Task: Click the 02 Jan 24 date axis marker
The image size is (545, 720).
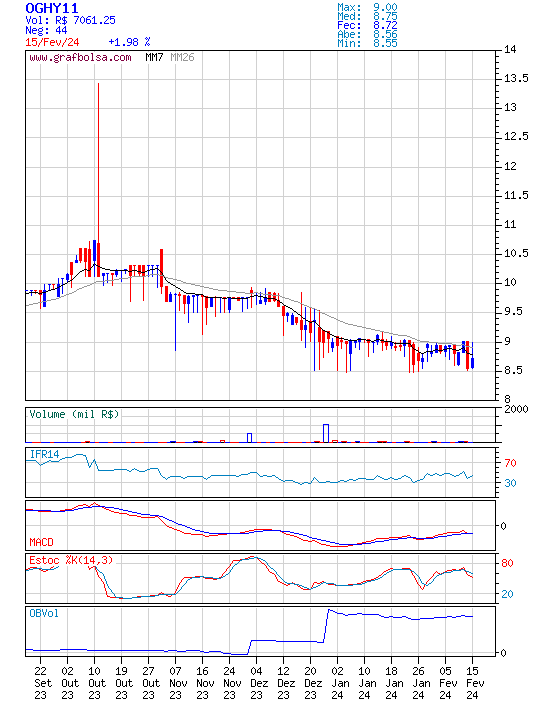Action: [337, 683]
